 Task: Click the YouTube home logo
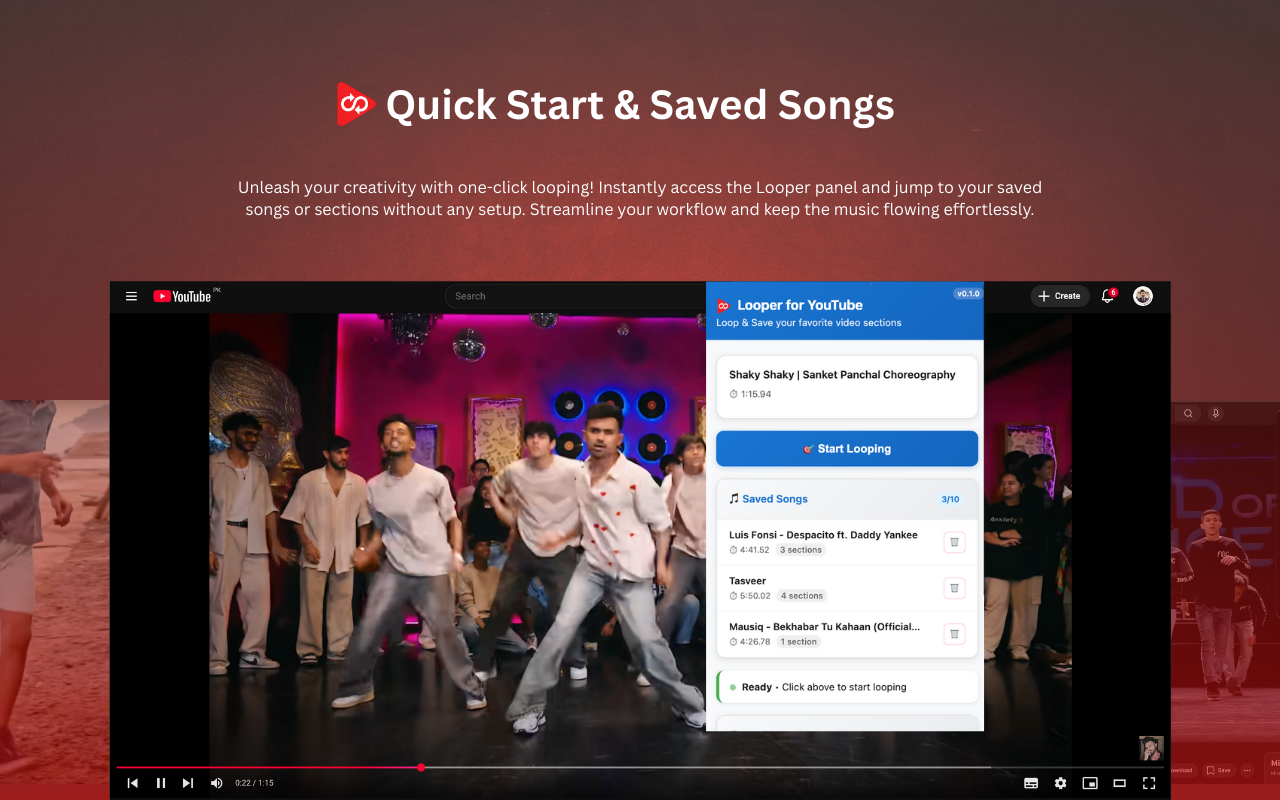point(182,295)
